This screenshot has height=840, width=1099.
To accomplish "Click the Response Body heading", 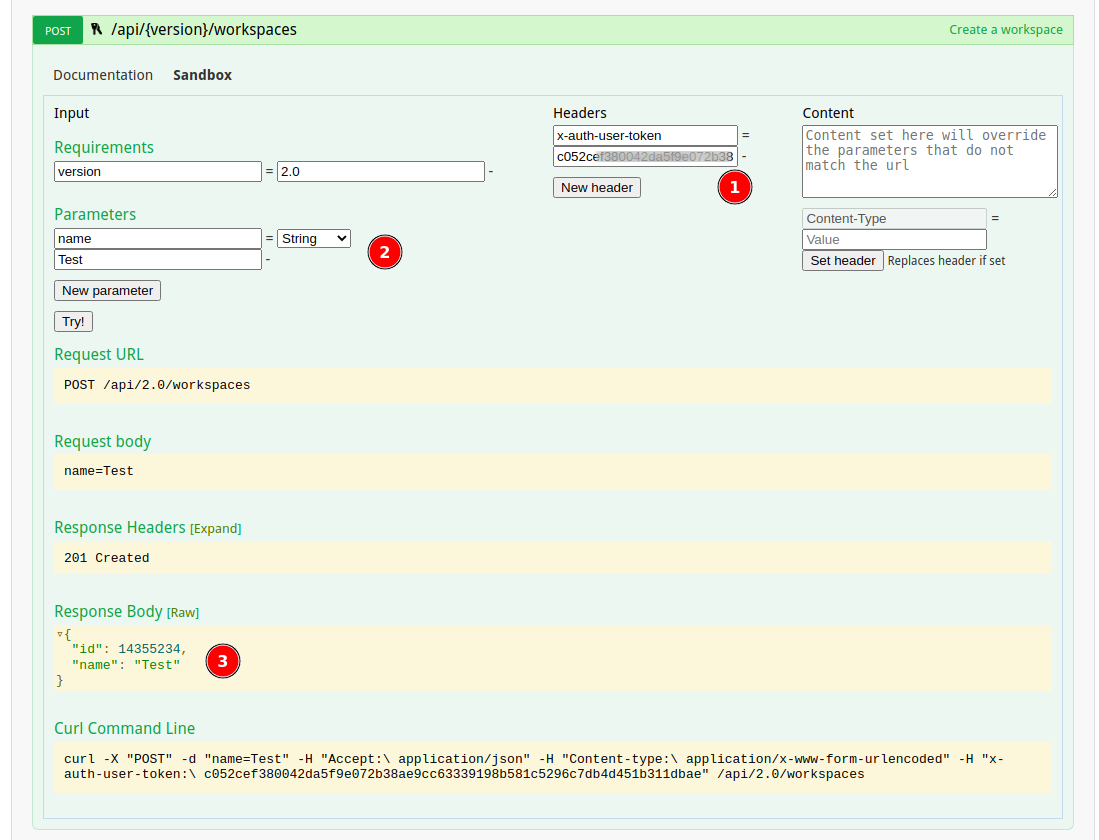I will pos(109,611).
